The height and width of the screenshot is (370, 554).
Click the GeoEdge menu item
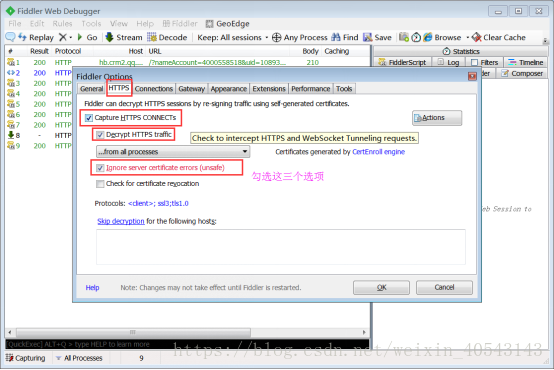tap(228, 24)
